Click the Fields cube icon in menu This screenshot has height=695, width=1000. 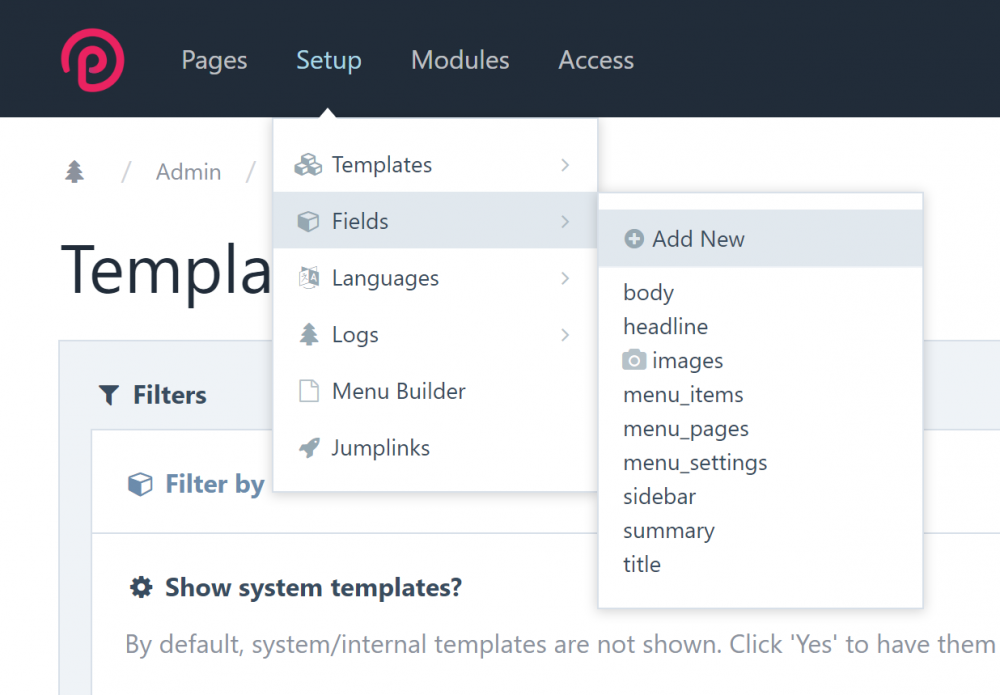pyautogui.click(x=308, y=221)
